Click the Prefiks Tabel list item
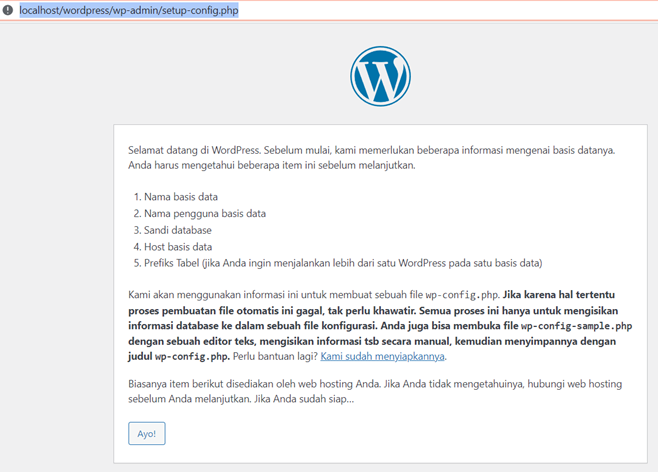The image size is (658, 472). pos(342,263)
